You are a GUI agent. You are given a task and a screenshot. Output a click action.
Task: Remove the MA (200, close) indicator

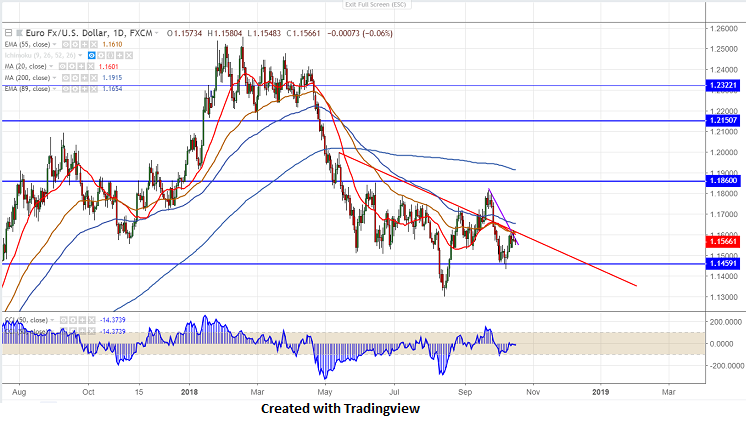point(94,78)
